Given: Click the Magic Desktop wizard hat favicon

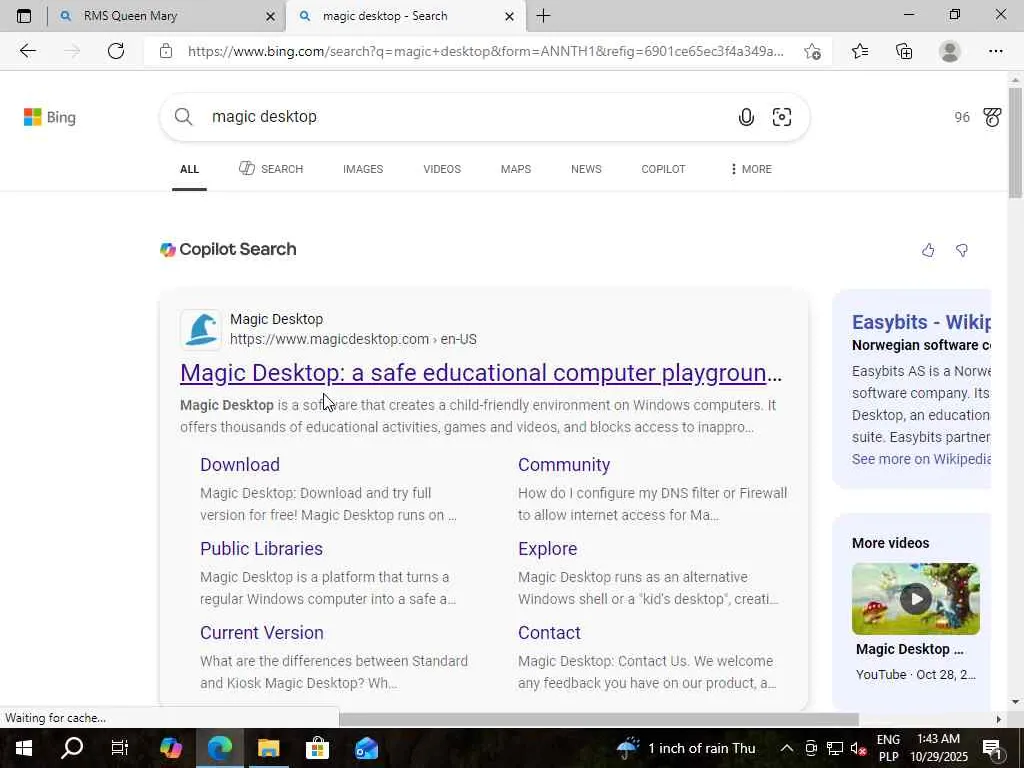Looking at the screenshot, I should [201, 330].
